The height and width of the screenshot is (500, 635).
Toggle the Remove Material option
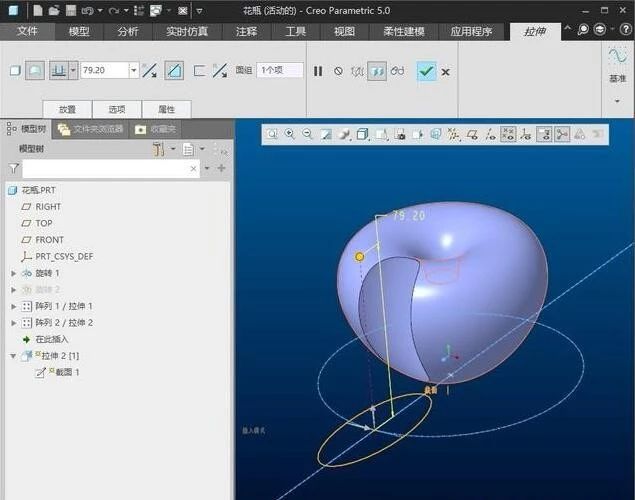pyautogui.click(x=174, y=71)
